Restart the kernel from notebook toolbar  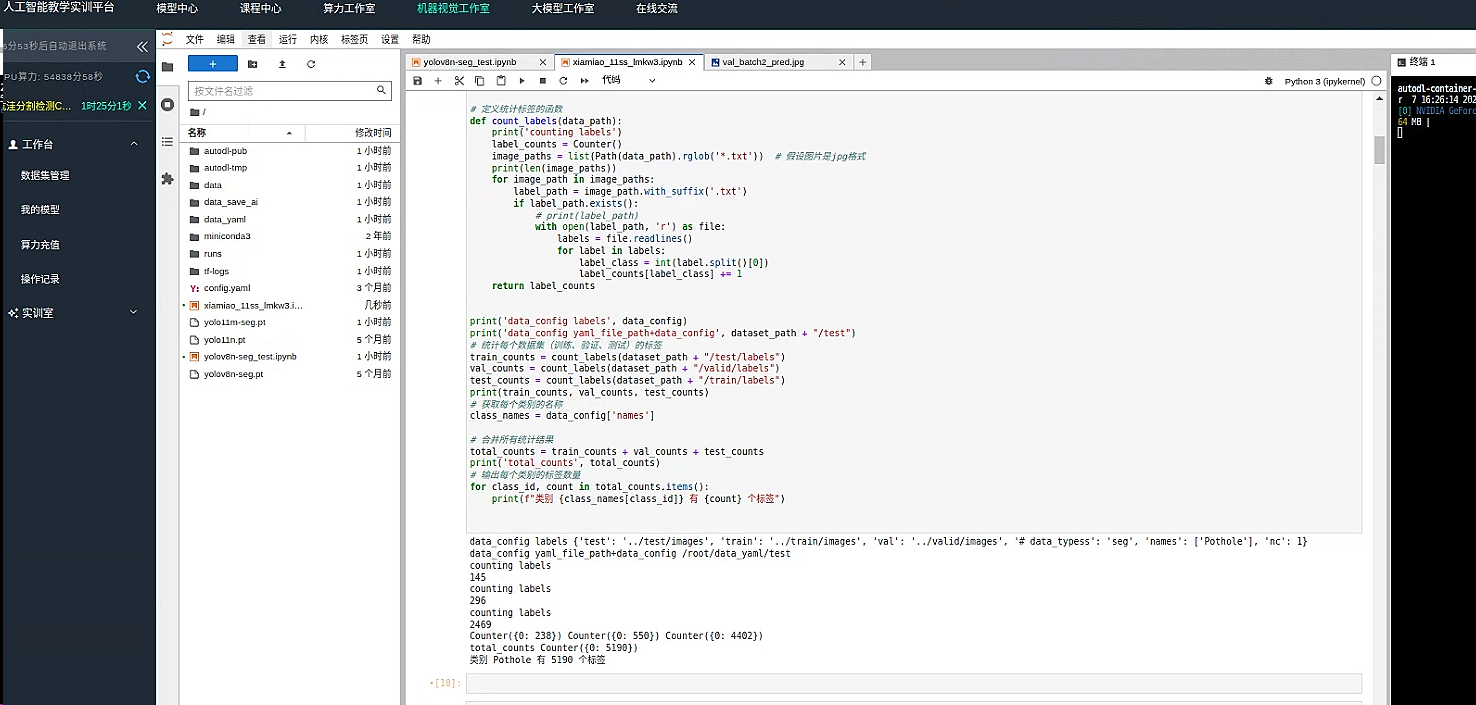click(563, 80)
